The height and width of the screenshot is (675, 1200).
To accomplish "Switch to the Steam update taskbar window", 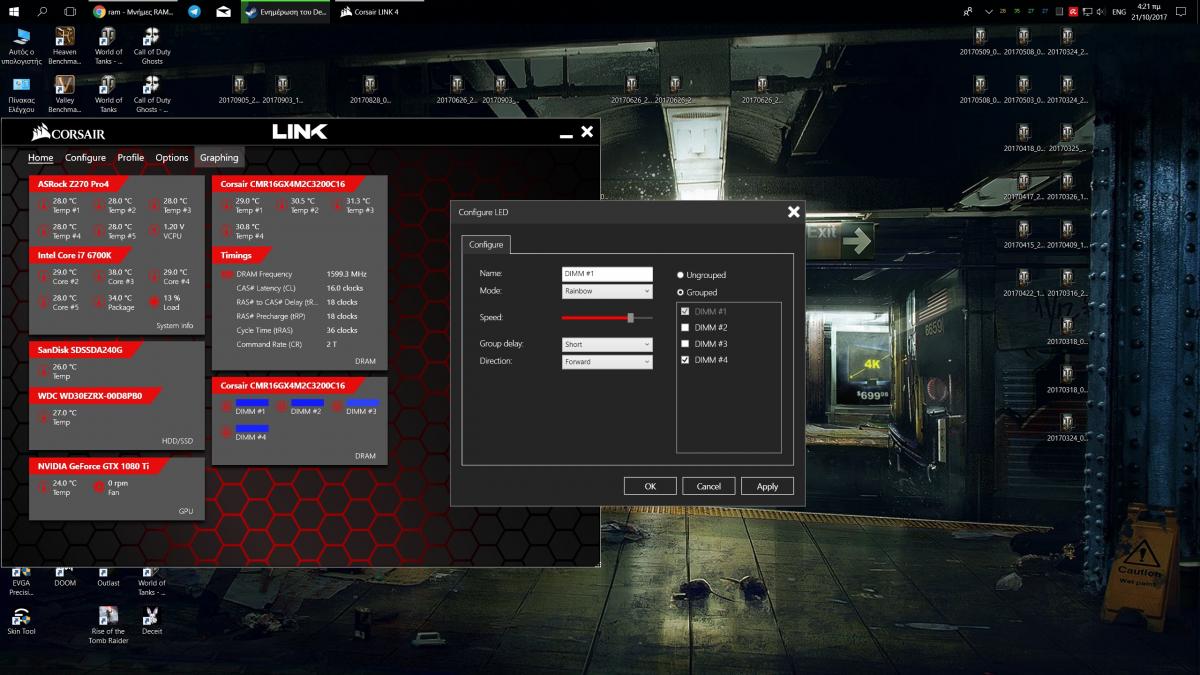I will click(x=287, y=12).
